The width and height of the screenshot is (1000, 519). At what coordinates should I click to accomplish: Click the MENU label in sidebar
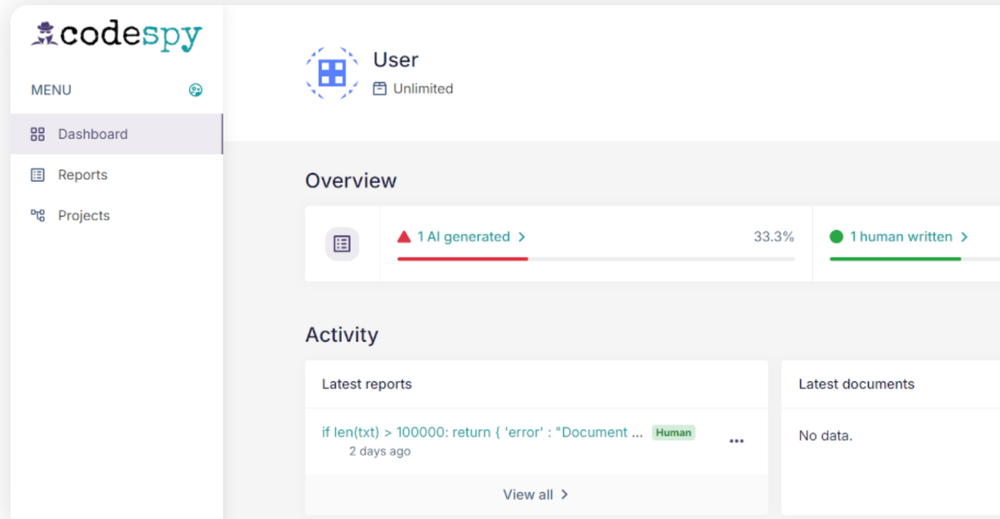(51, 90)
